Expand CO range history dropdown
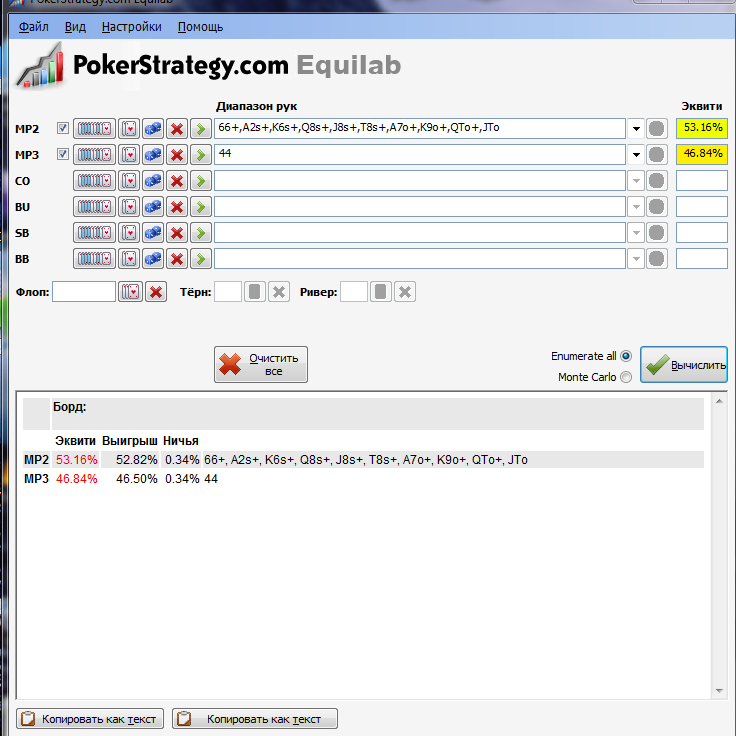Screen dimensions: 736x736 [x=636, y=181]
